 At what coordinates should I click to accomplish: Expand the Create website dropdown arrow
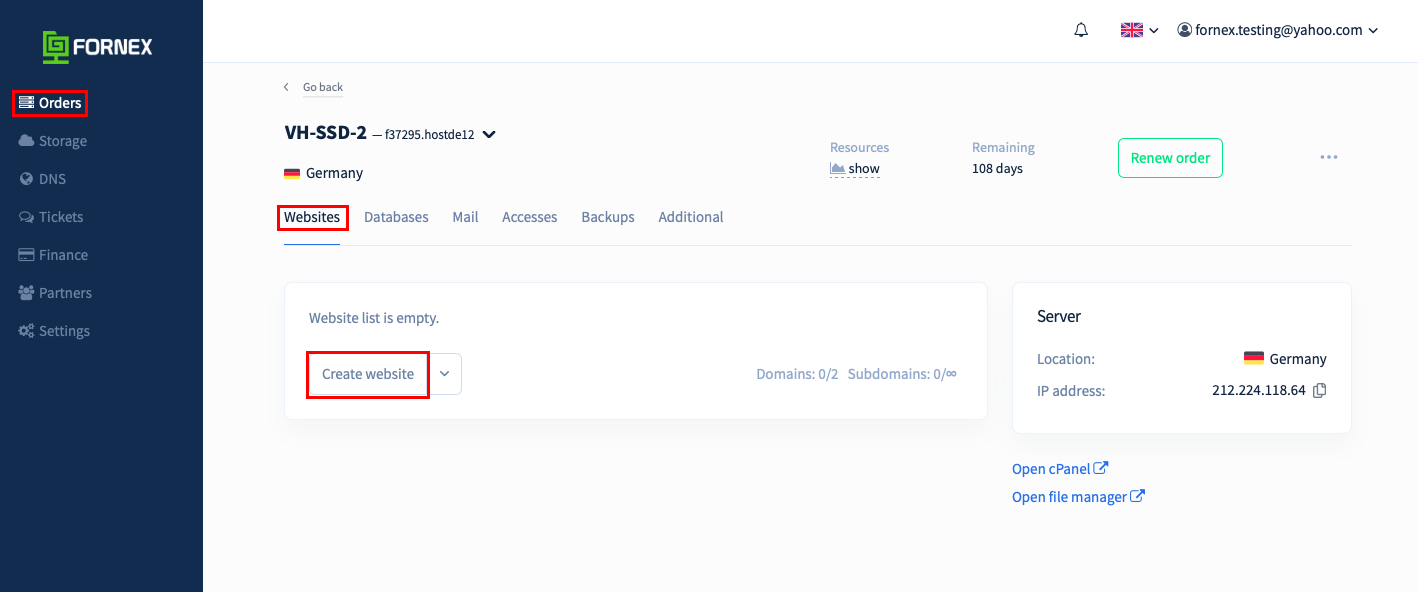445,374
